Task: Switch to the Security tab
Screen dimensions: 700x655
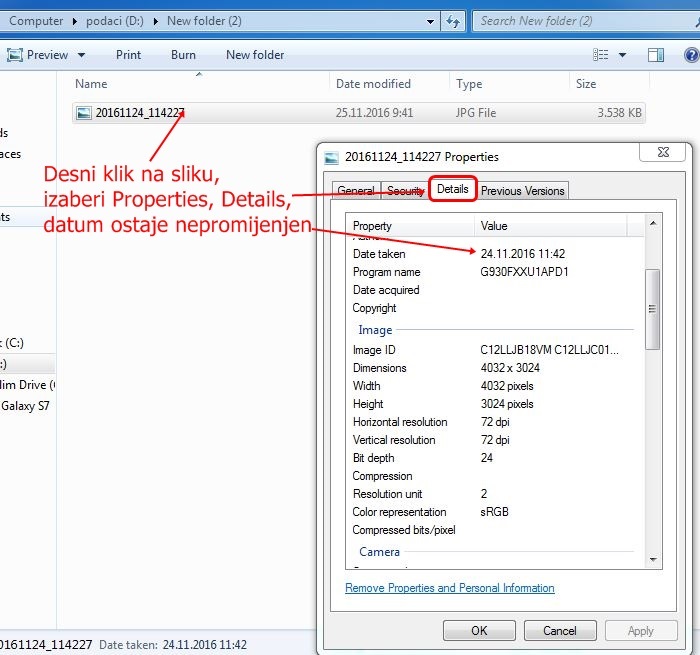Action: [405, 191]
